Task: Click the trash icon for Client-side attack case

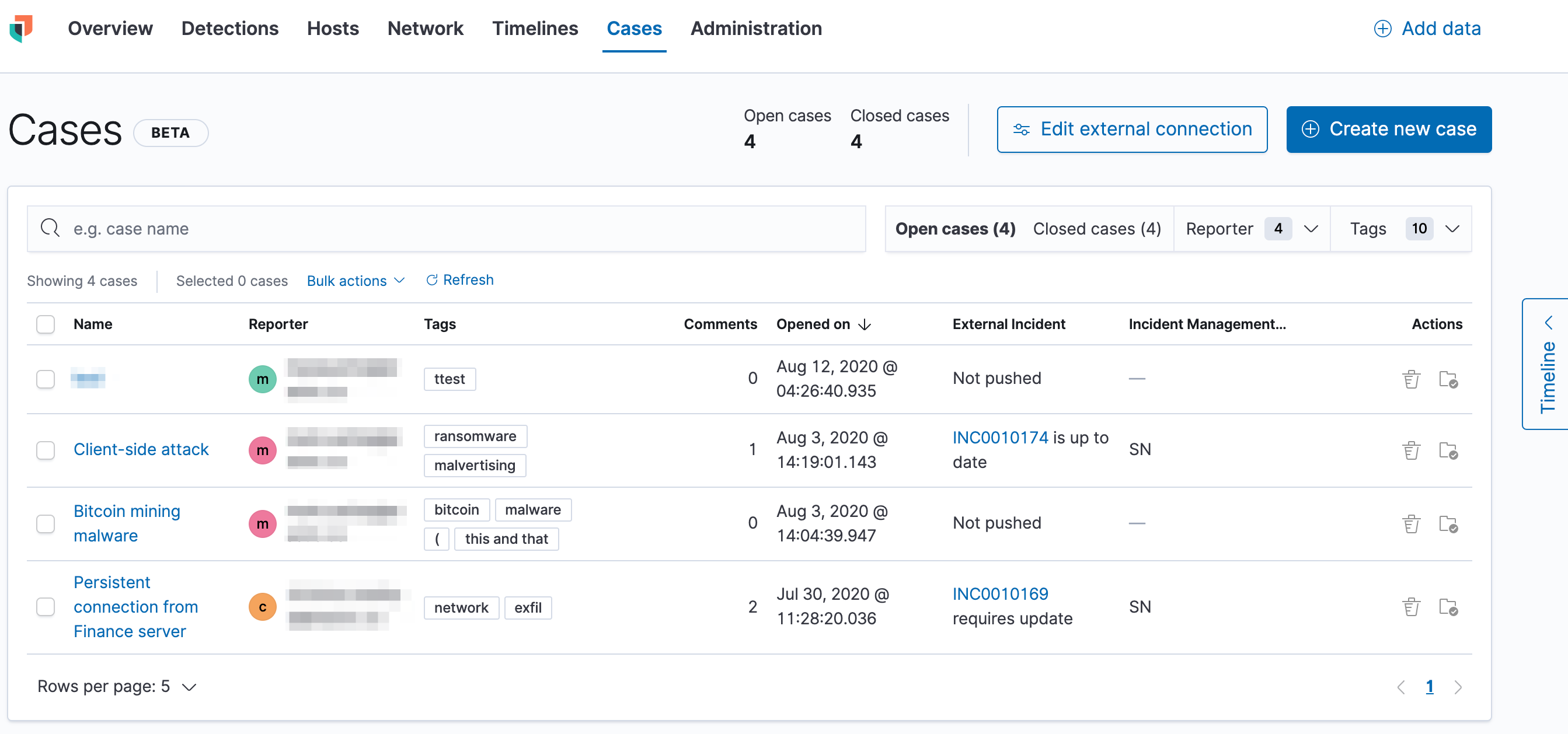Action: 1412,450
